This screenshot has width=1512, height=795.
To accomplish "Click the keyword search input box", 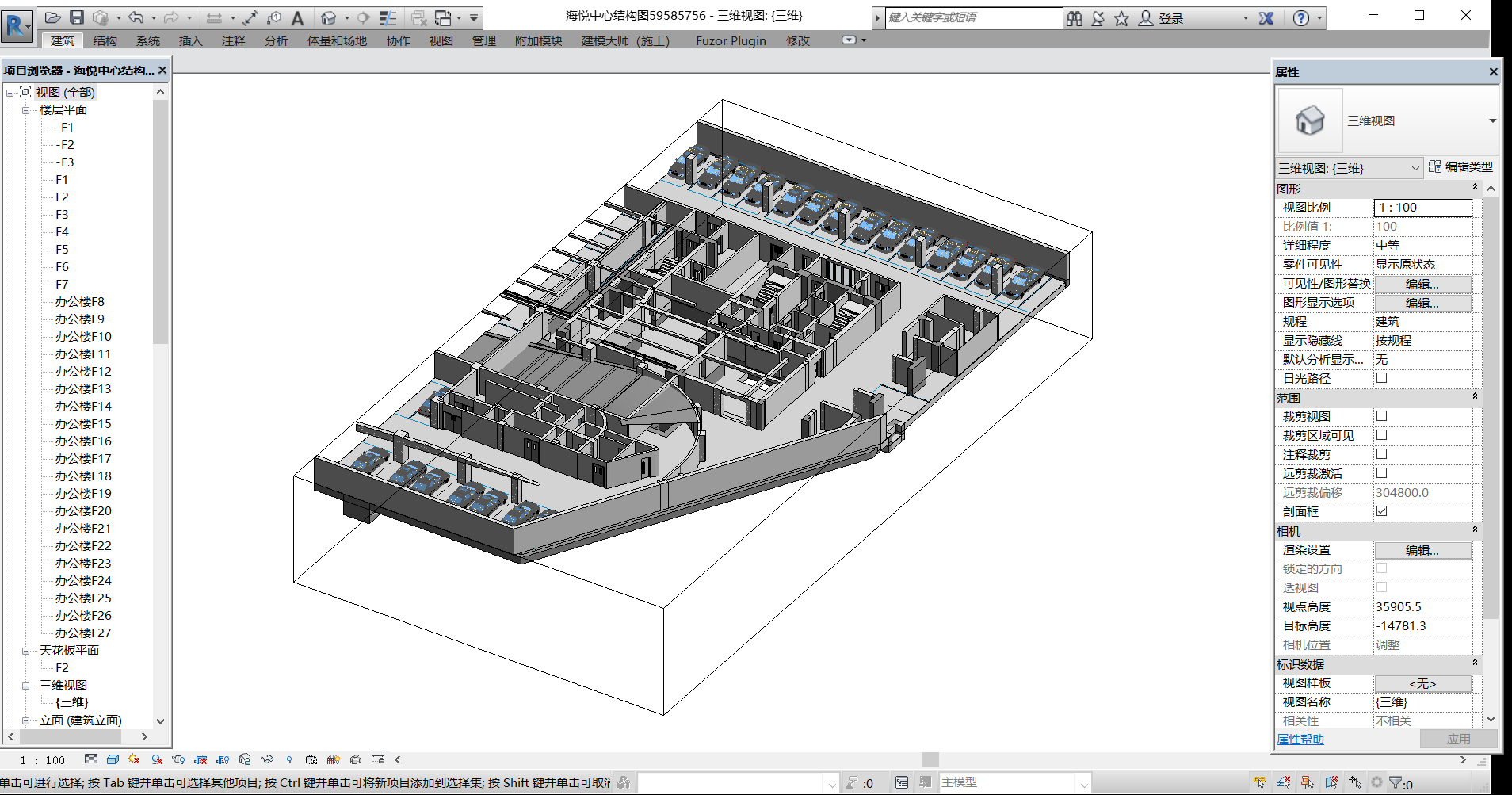I will pos(973,17).
